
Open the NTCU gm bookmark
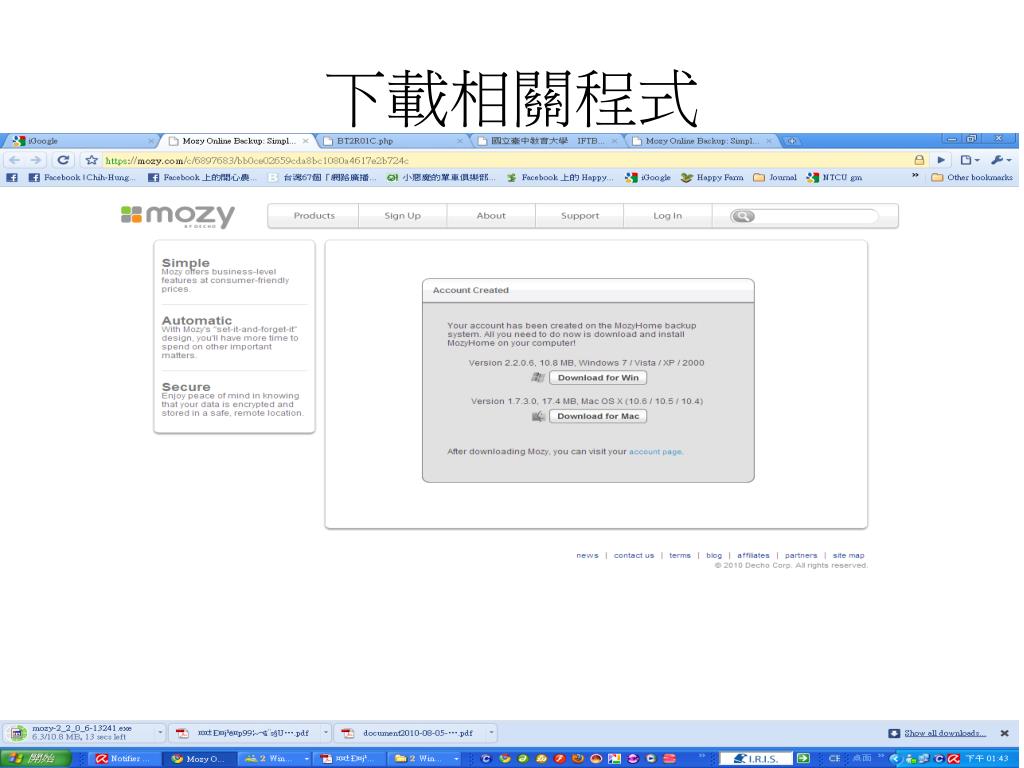(x=835, y=178)
